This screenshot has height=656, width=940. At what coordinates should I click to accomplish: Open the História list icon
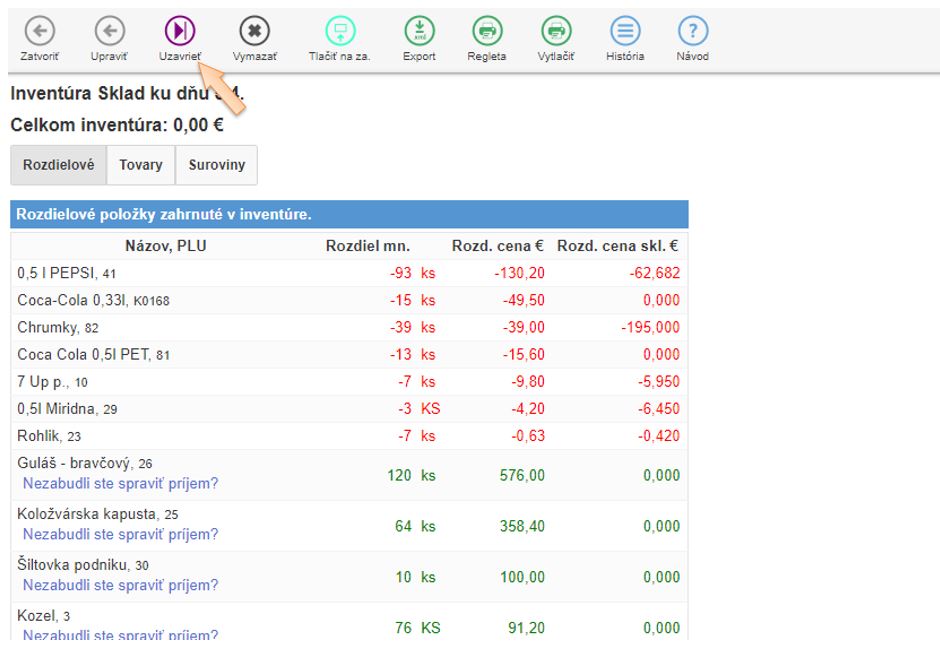coord(625,32)
